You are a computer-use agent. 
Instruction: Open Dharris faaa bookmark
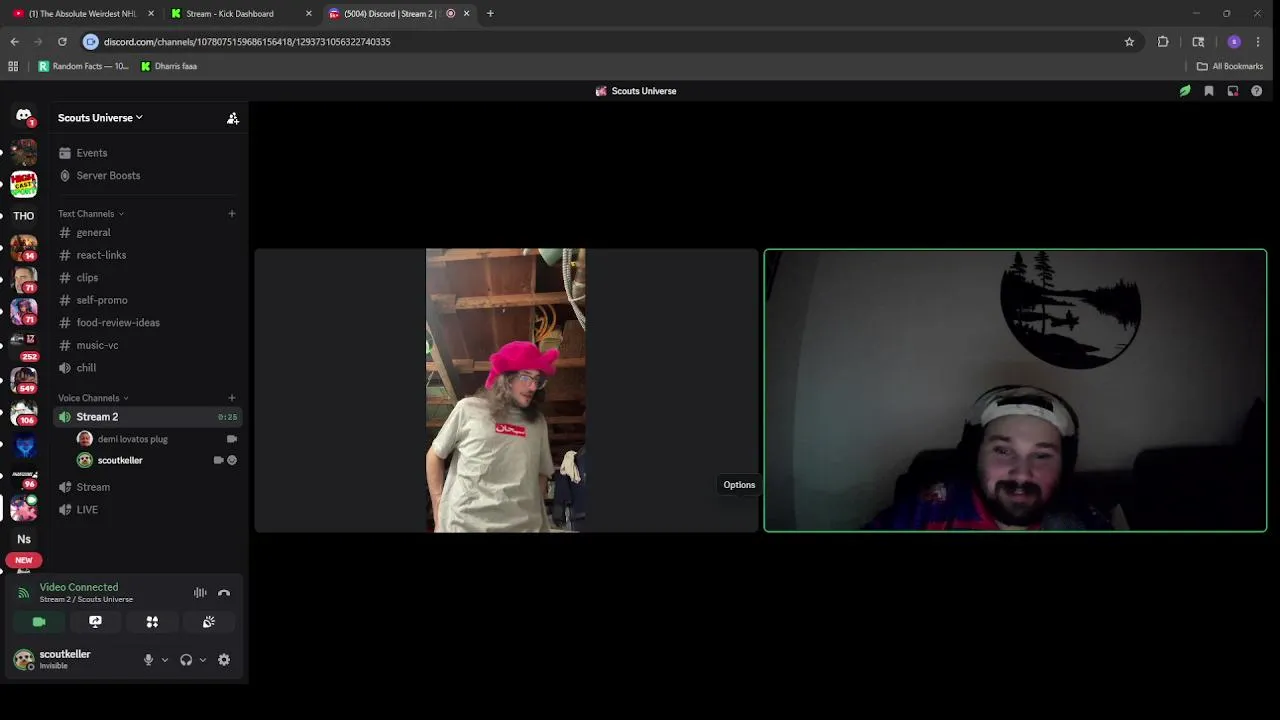pos(169,66)
